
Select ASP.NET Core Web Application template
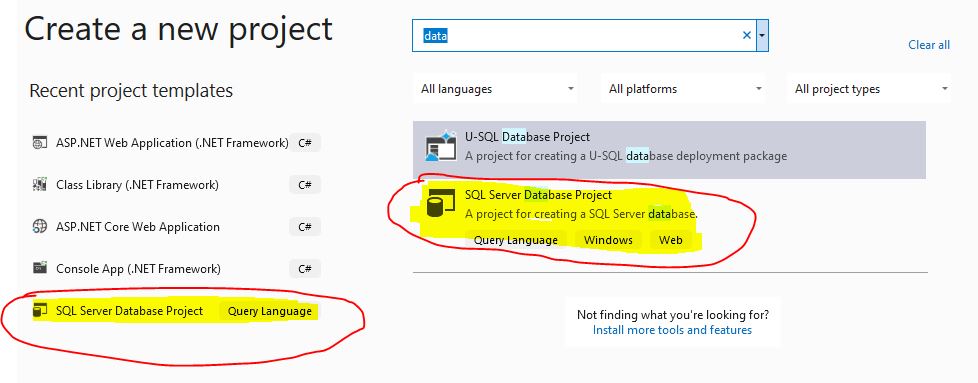pos(138,227)
